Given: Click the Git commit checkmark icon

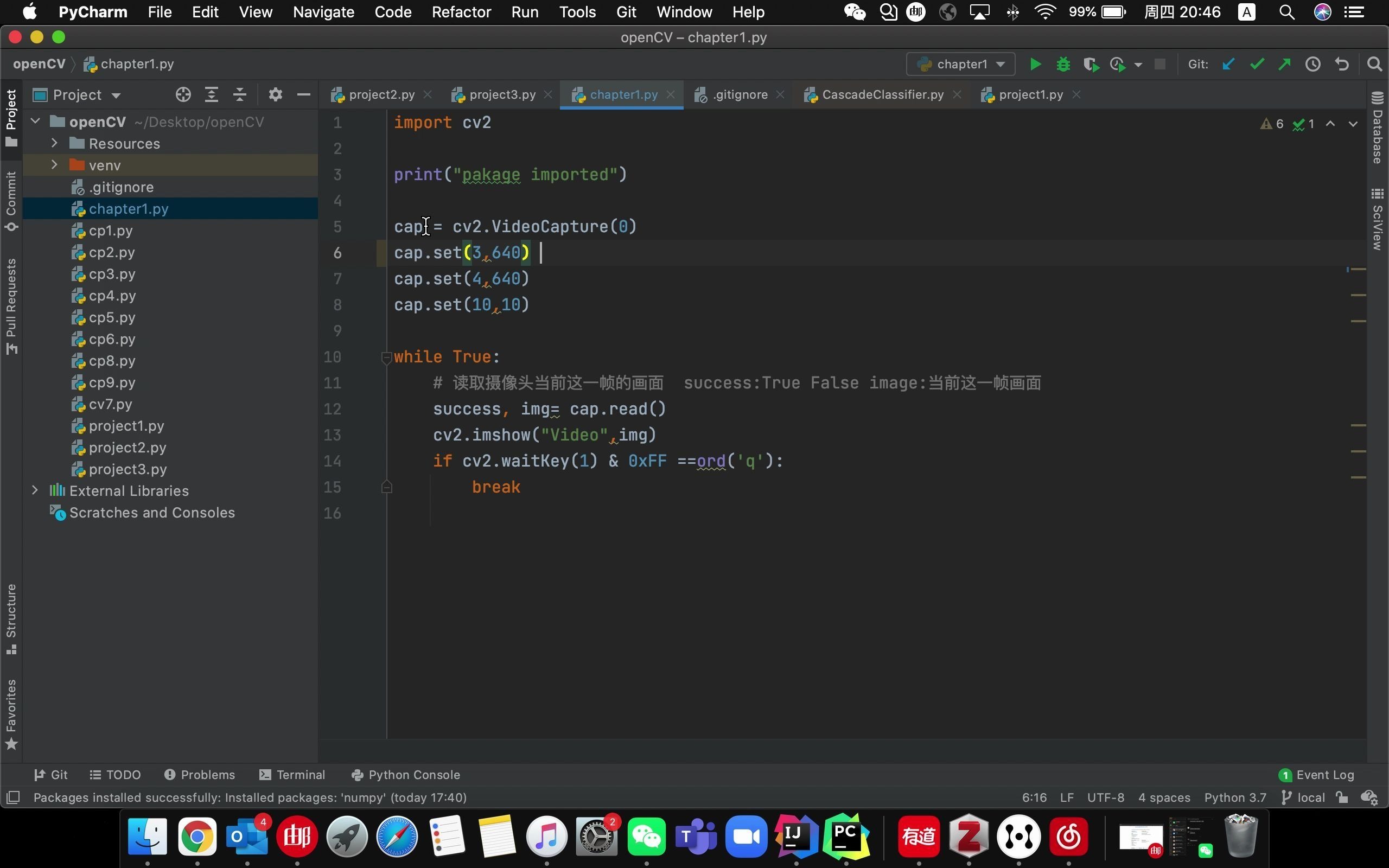Looking at the screenshot, I should (1257, 65).
